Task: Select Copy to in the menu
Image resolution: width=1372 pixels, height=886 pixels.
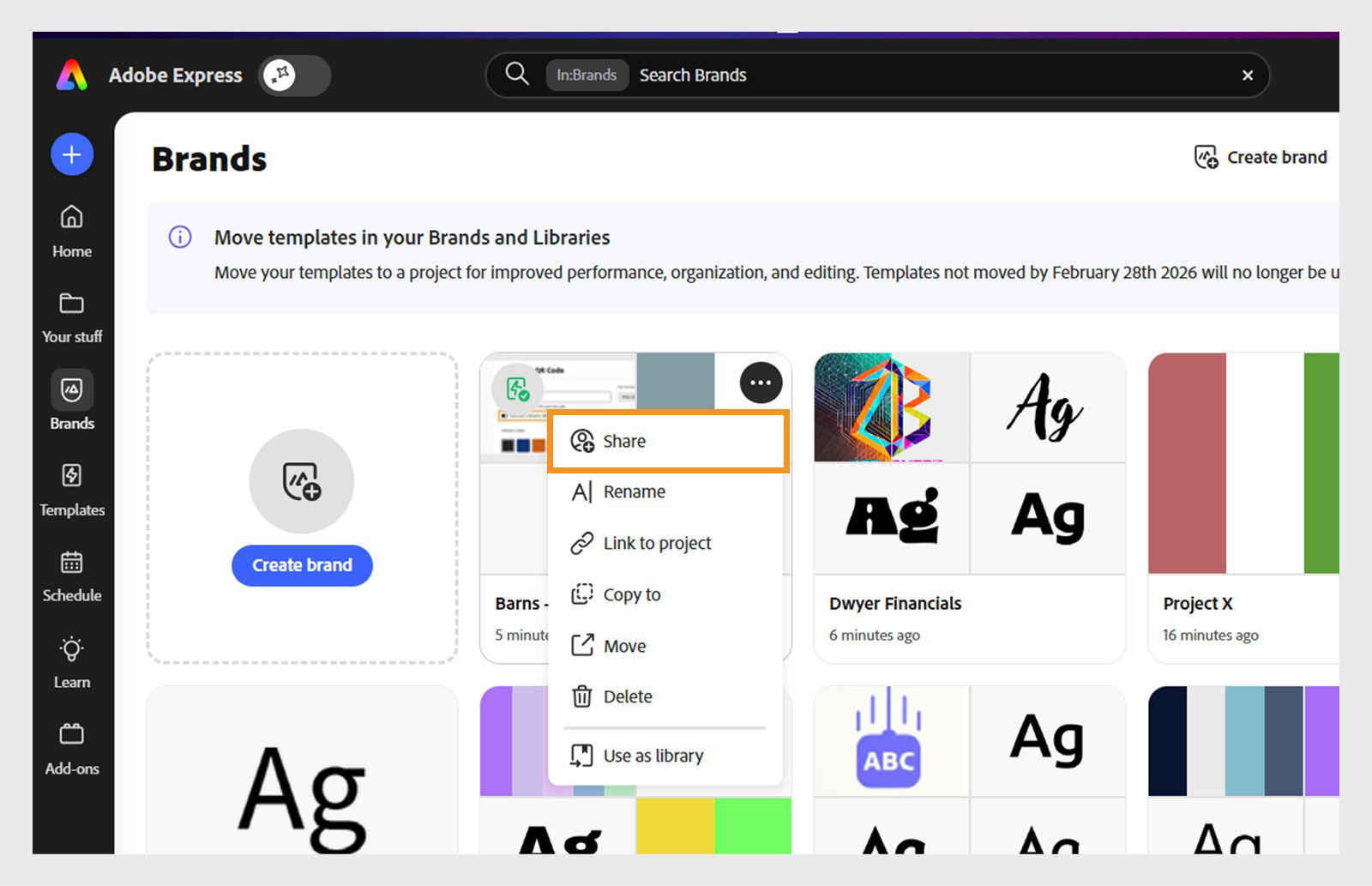Action: [665, 594]
